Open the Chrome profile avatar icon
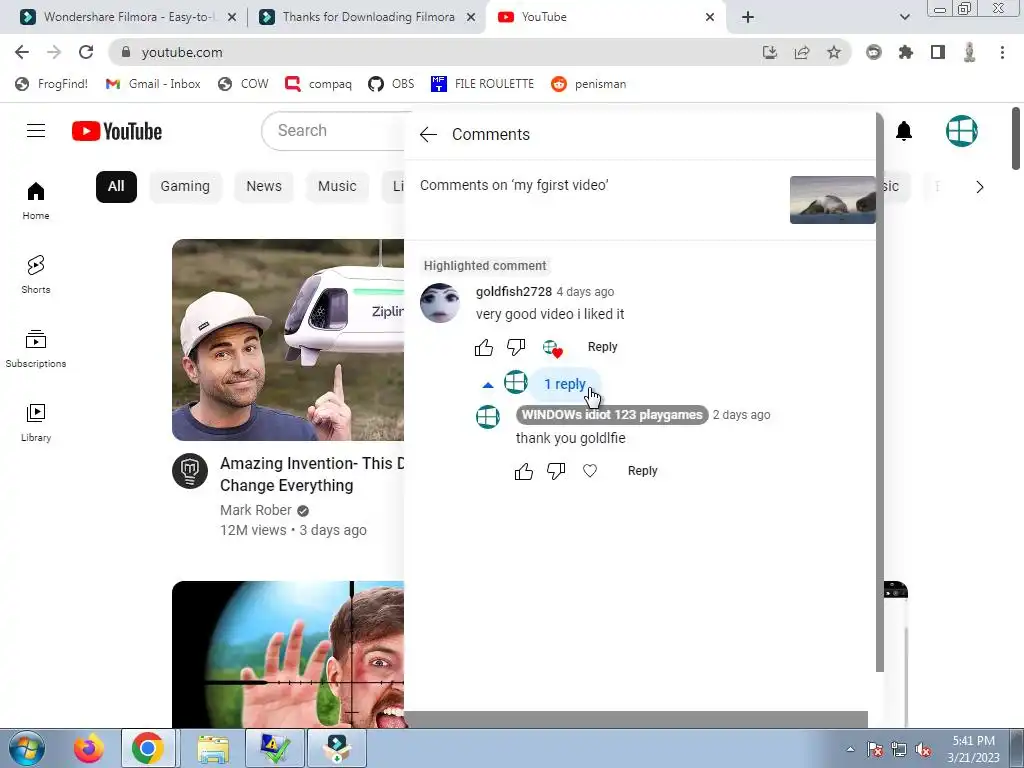This screenshot has width=1024, height=768. 970,52
